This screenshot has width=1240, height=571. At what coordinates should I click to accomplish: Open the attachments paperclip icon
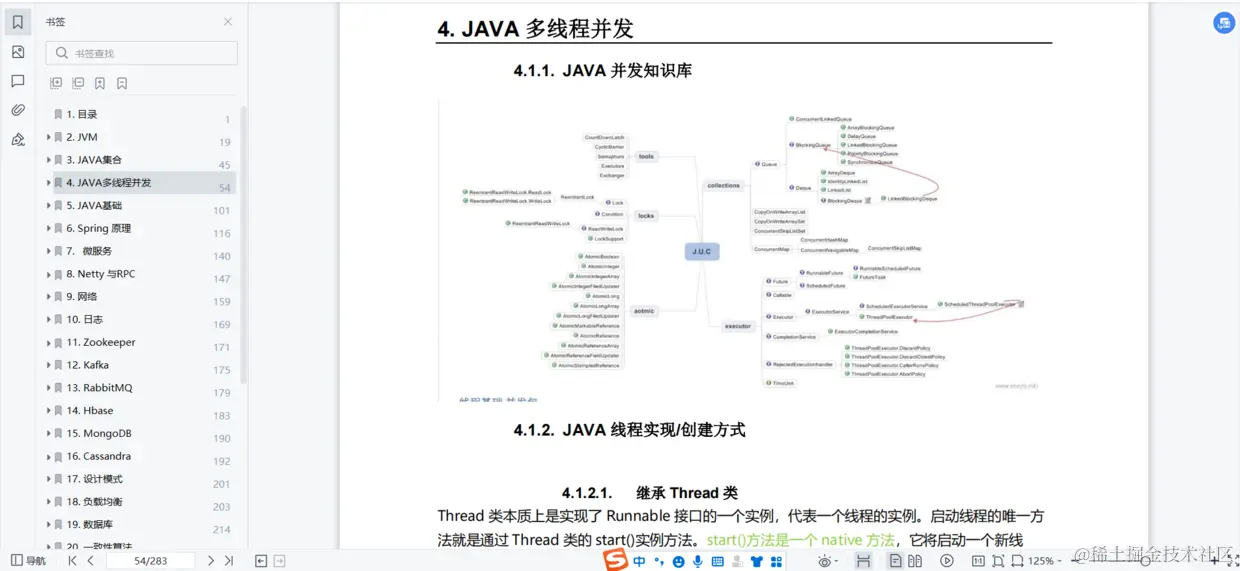coord(18,110)
